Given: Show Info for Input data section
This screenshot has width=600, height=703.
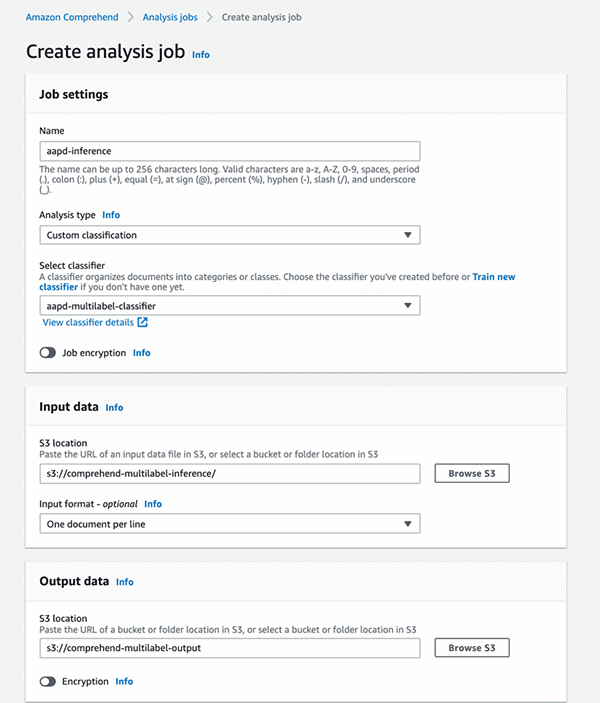Looking at the screenshot, I should (x=115, y=408).
